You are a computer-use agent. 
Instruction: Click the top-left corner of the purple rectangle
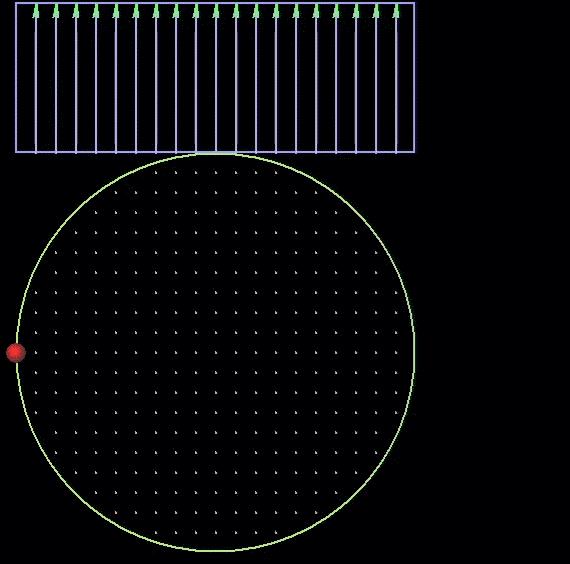pyautogui.click(x=16, y=3)
